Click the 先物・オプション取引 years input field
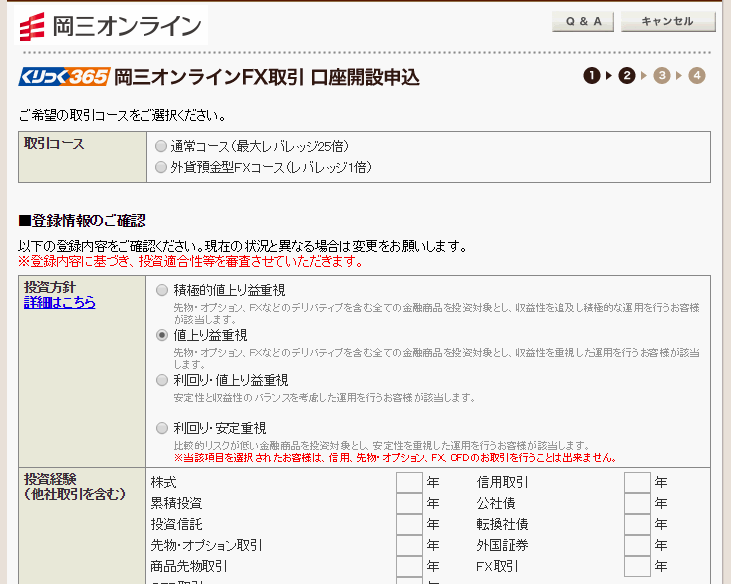Image resolution: width=731 pixels, height=584 pixels. point(409,545)
